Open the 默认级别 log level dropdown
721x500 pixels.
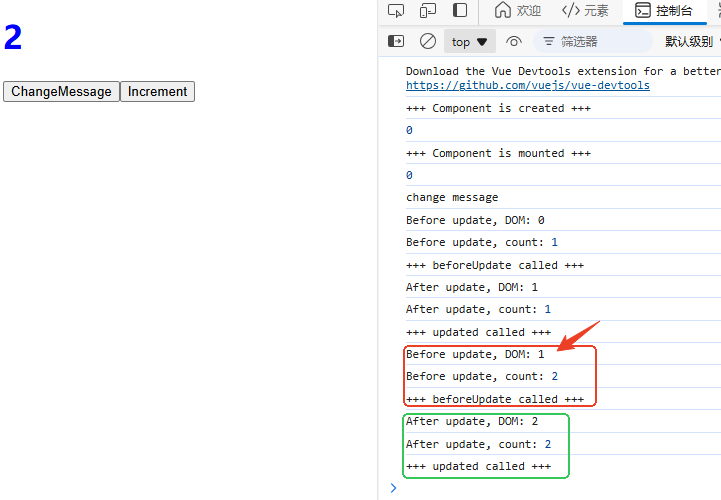click(x=691, y=42)
